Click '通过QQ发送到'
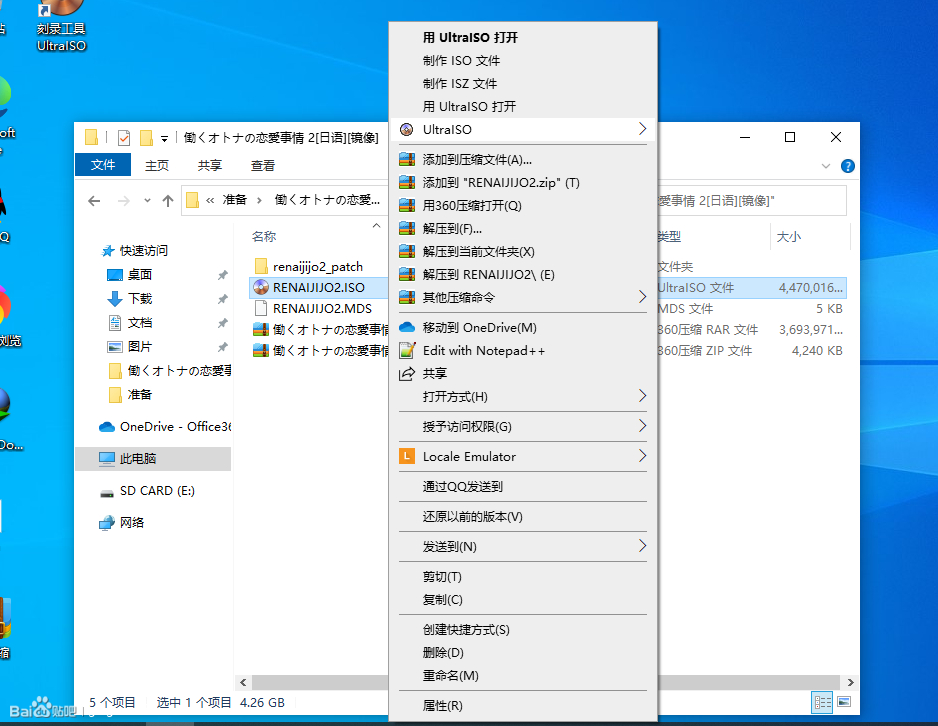 523,487
